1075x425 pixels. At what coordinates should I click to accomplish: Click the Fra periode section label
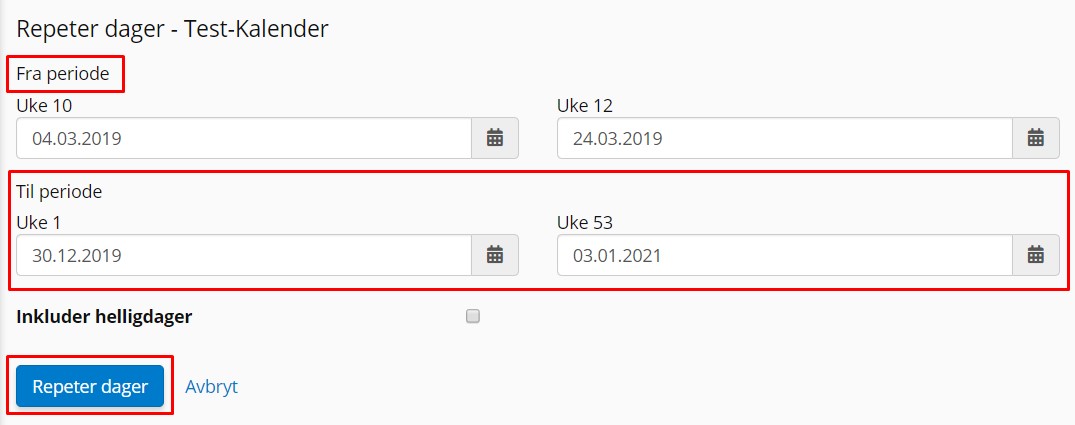63,74
